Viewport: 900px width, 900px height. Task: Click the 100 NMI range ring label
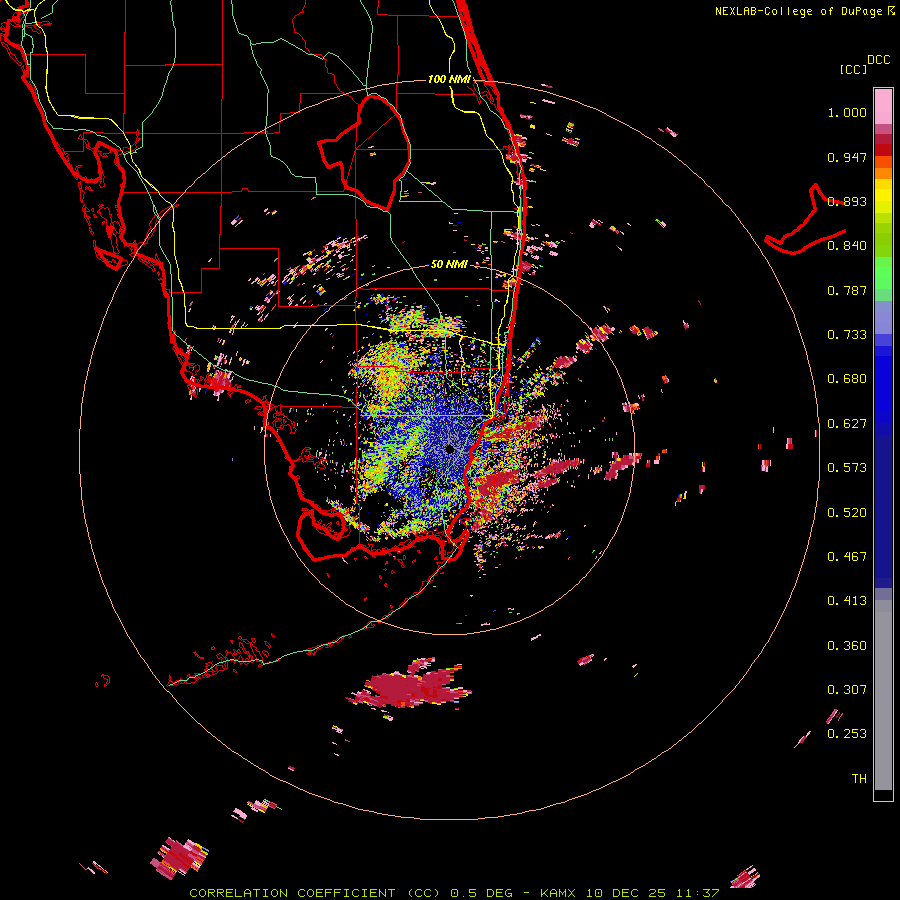pyautogui.click(x=449, y=79)
